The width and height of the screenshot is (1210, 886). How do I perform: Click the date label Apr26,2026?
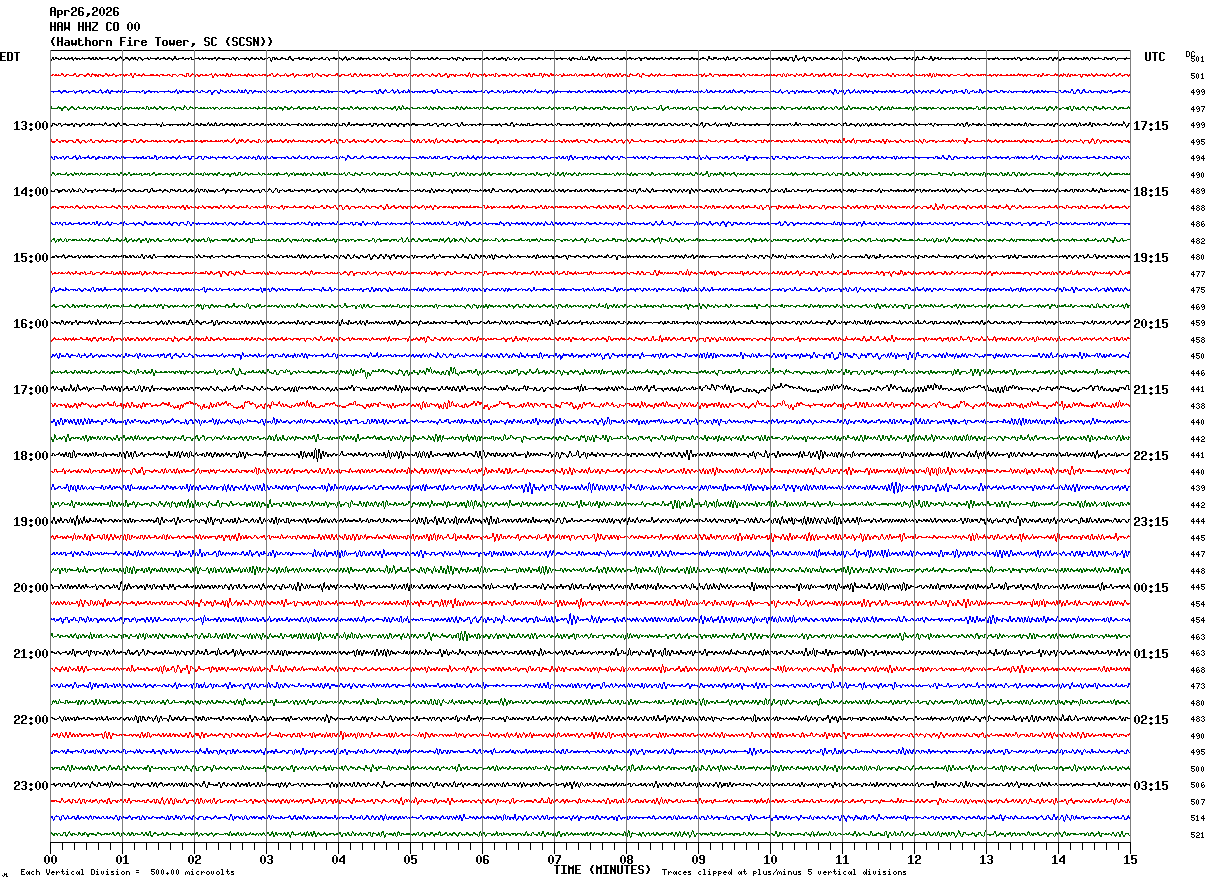pos(84,12)
